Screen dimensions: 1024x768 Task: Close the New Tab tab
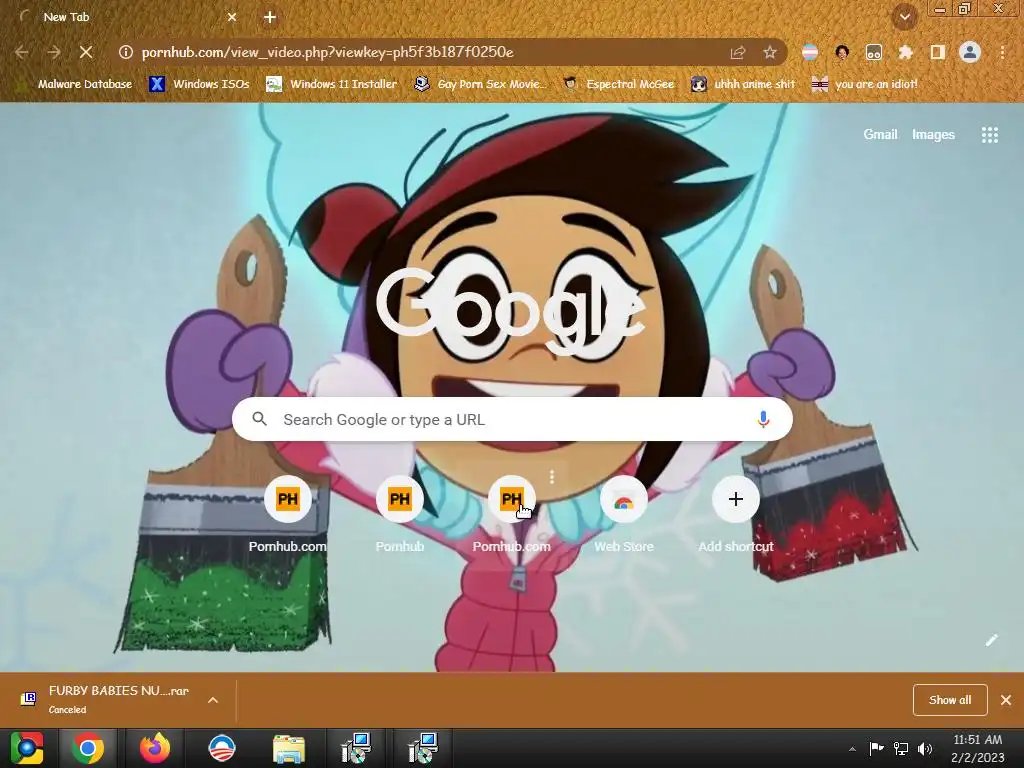(x=232, y=17)
